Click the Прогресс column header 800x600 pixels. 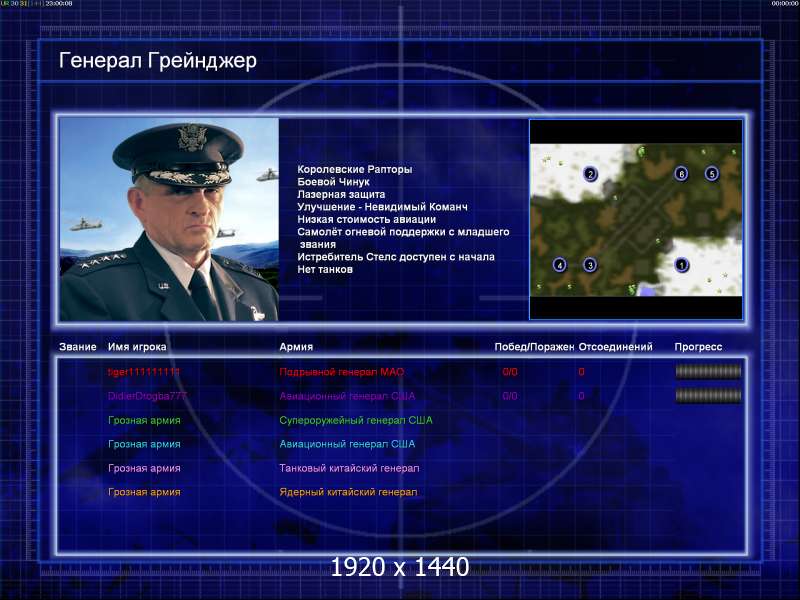point(698,347)
